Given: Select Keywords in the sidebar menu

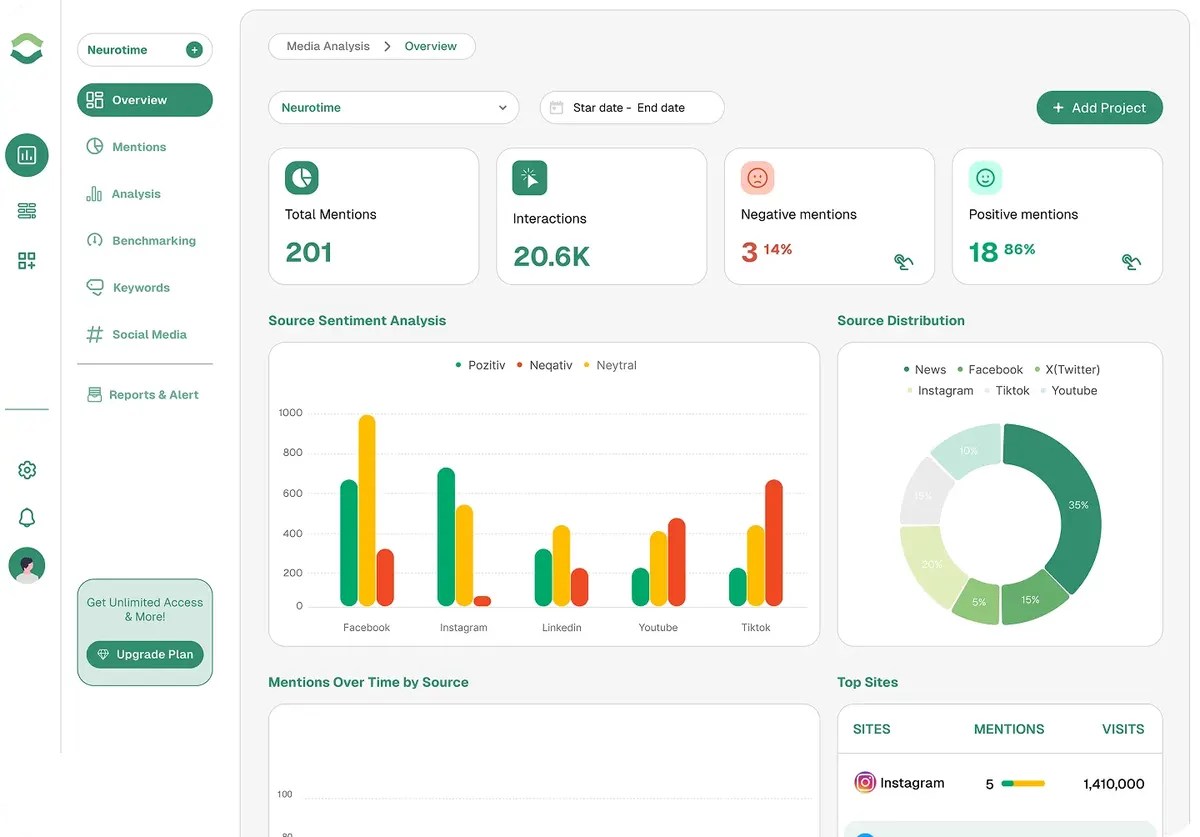Looking at the screenshot, I should [x=128, y=288].
